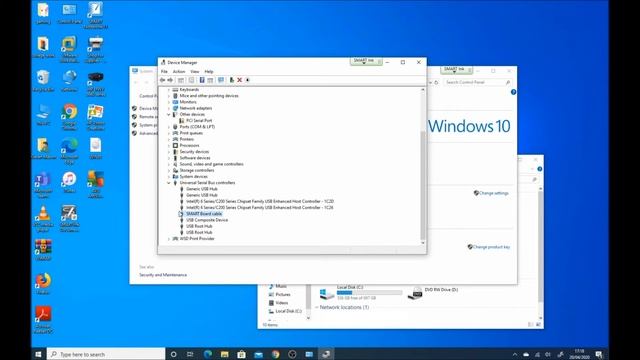Screen dimensions: 640x360
Task: Click Local Disk (C:) usage bar
Action: pyautogui.click(x=369, y=293)
